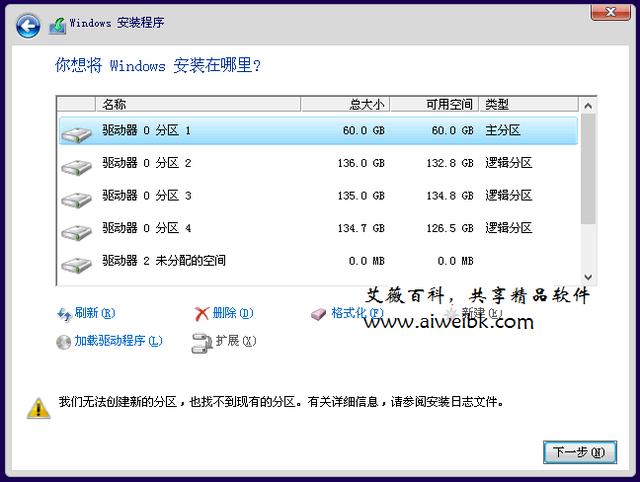Click the blue back arrow button

point(28,26)
